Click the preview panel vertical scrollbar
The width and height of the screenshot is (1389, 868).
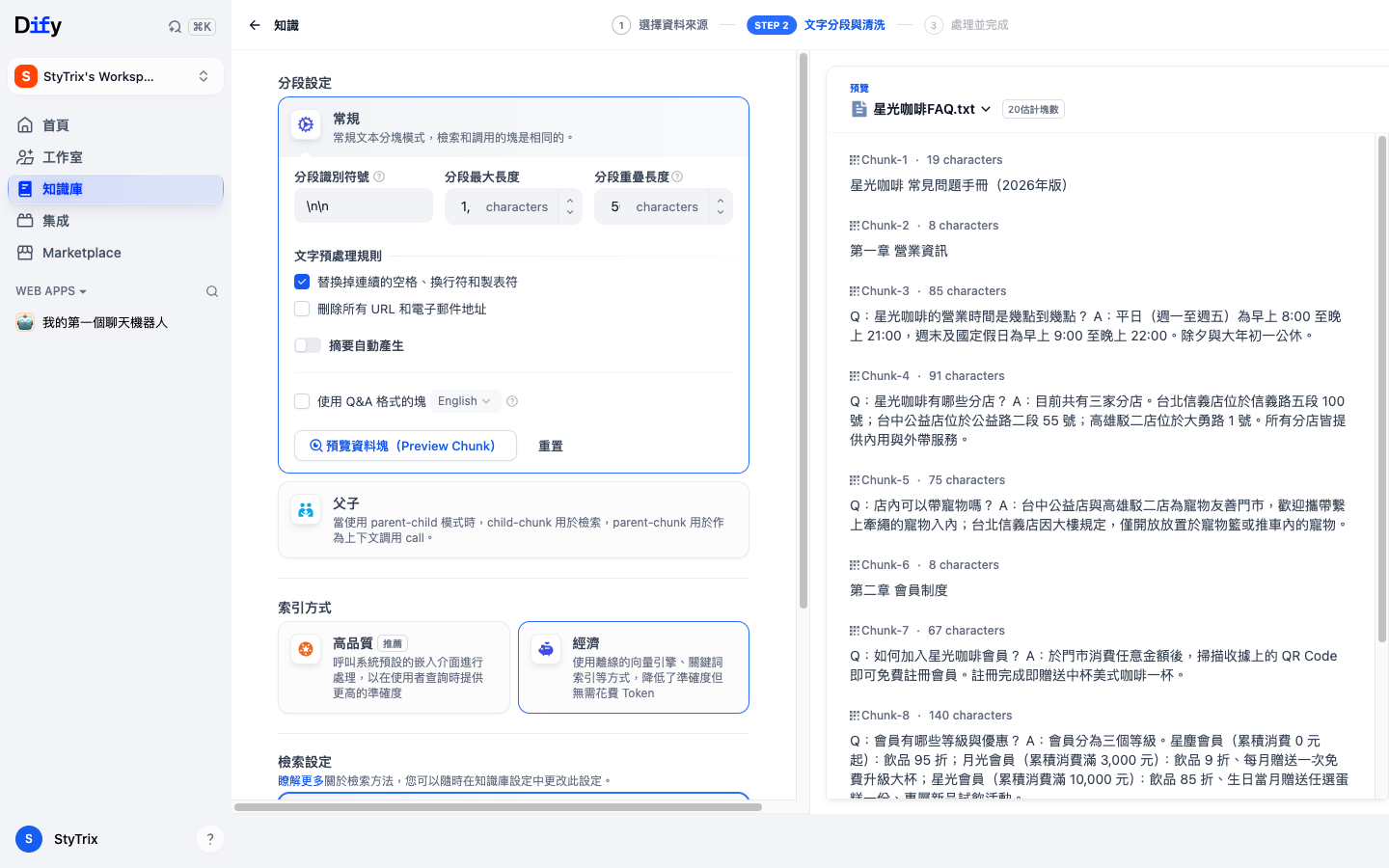coord(1382,389)
